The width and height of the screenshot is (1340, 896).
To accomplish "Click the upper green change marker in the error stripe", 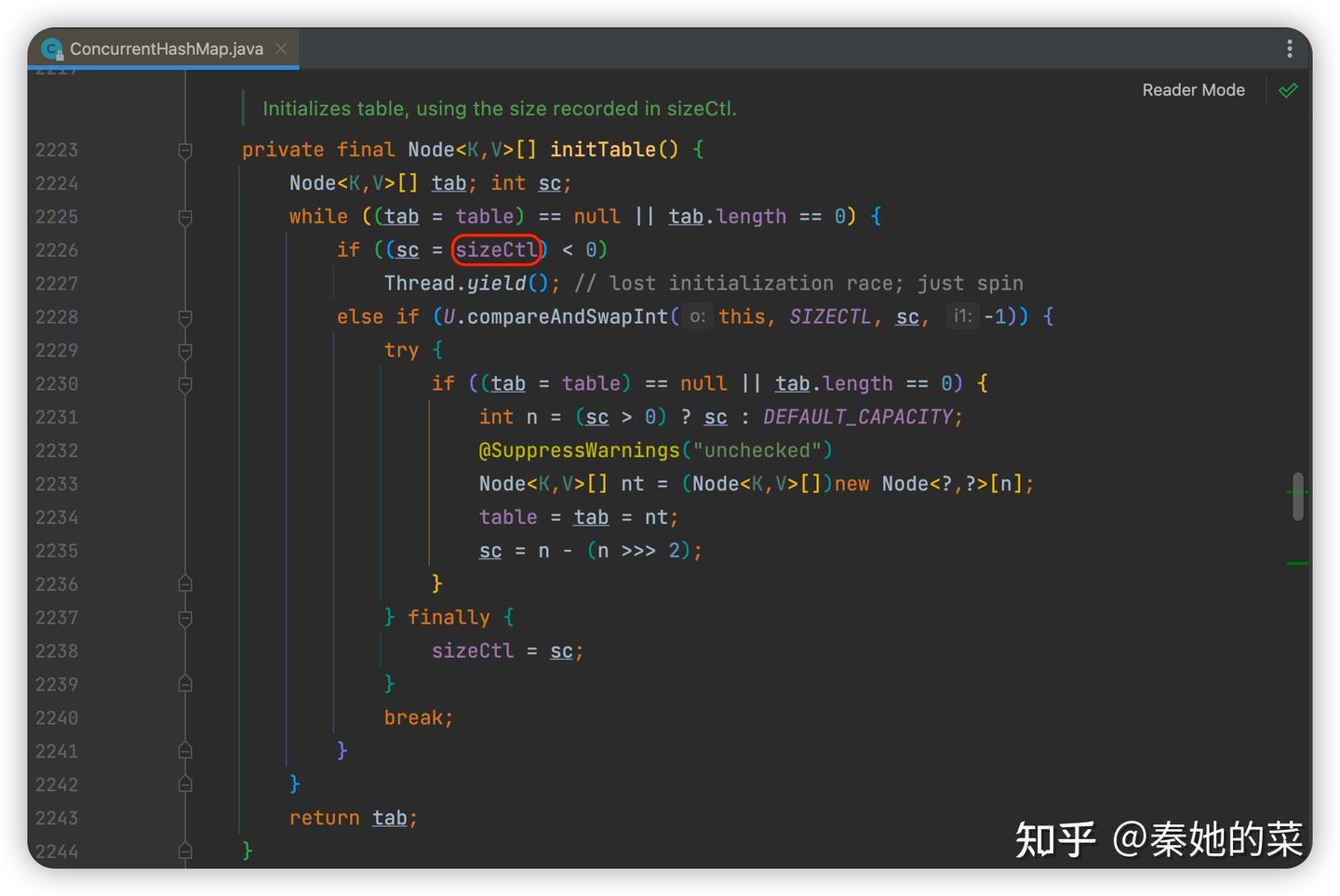I will click(1297, 489).
